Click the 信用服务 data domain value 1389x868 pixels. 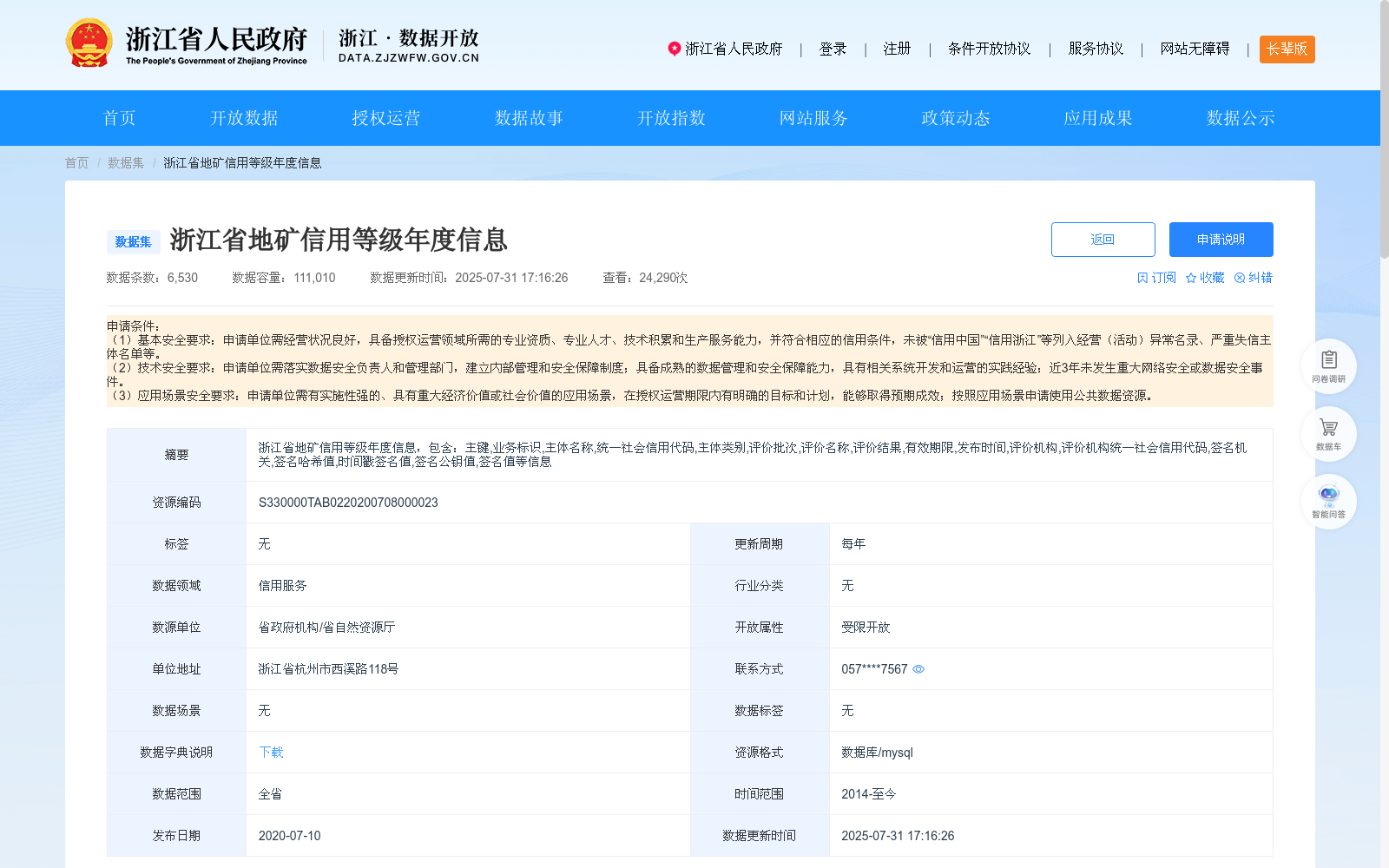click(283, 586)
